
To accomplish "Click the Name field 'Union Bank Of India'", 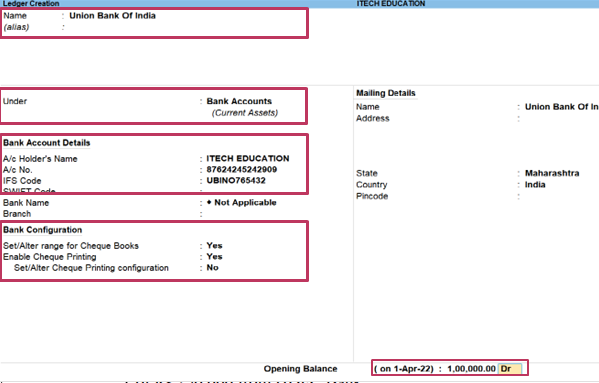I will pos(112,16).
